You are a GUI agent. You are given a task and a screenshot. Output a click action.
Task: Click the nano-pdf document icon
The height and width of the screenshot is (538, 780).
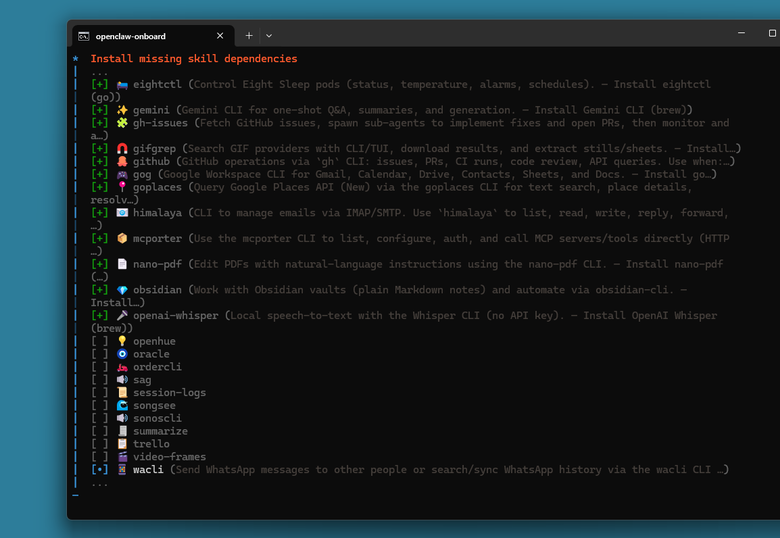pyautogui.click(x=122, y=264)
